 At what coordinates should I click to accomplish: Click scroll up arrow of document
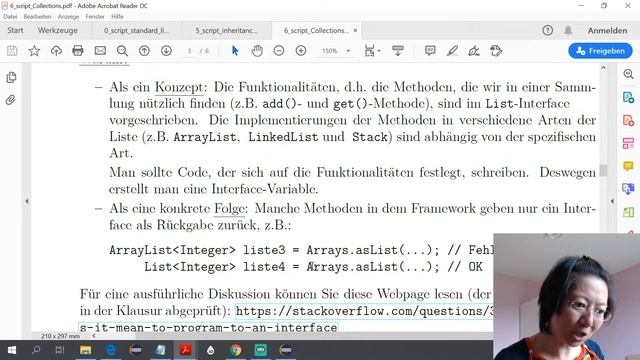pos(603,68)
